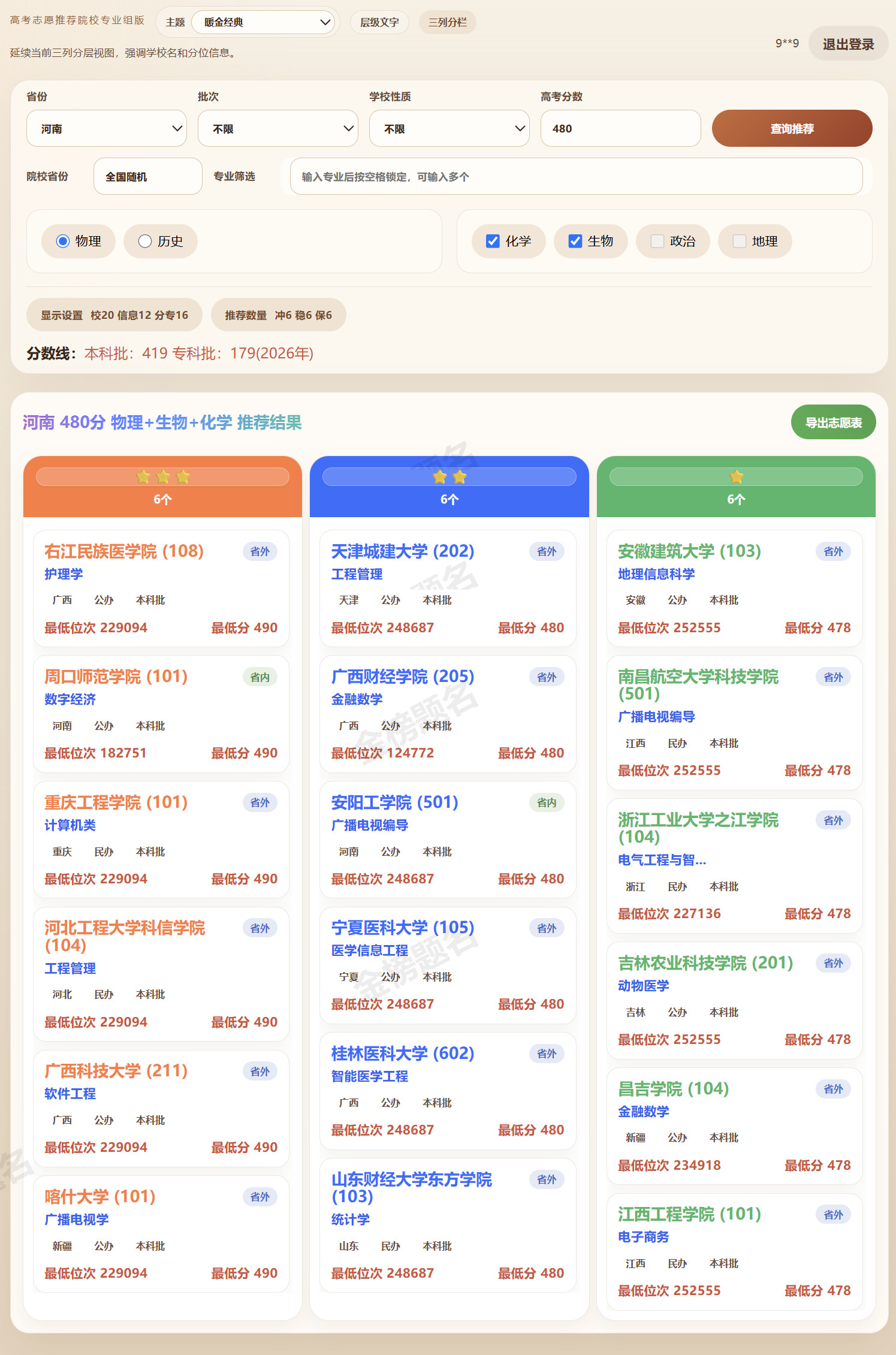The width and height of the screenshot is (896, 1355).
Task: Open the 广西科技大学 (211) card
Action: (x=161, y=1108)
